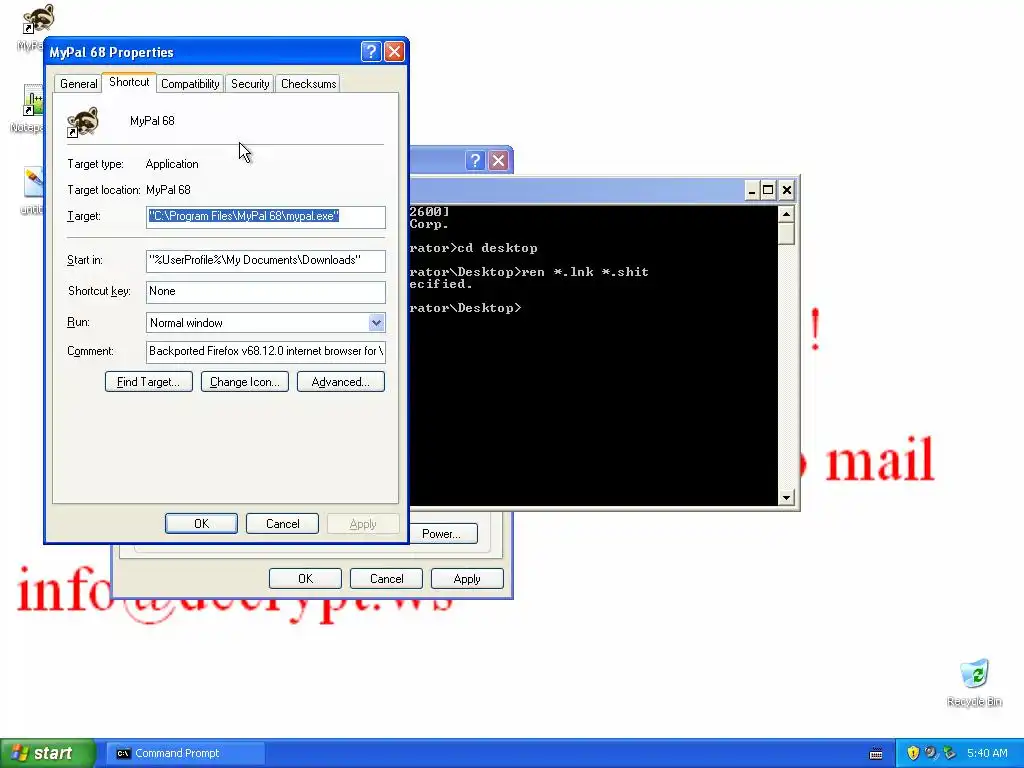Click the Shortcut key field showing None
The width and height of the screenshot is (1024, 768).
click(x=266, y=292)
